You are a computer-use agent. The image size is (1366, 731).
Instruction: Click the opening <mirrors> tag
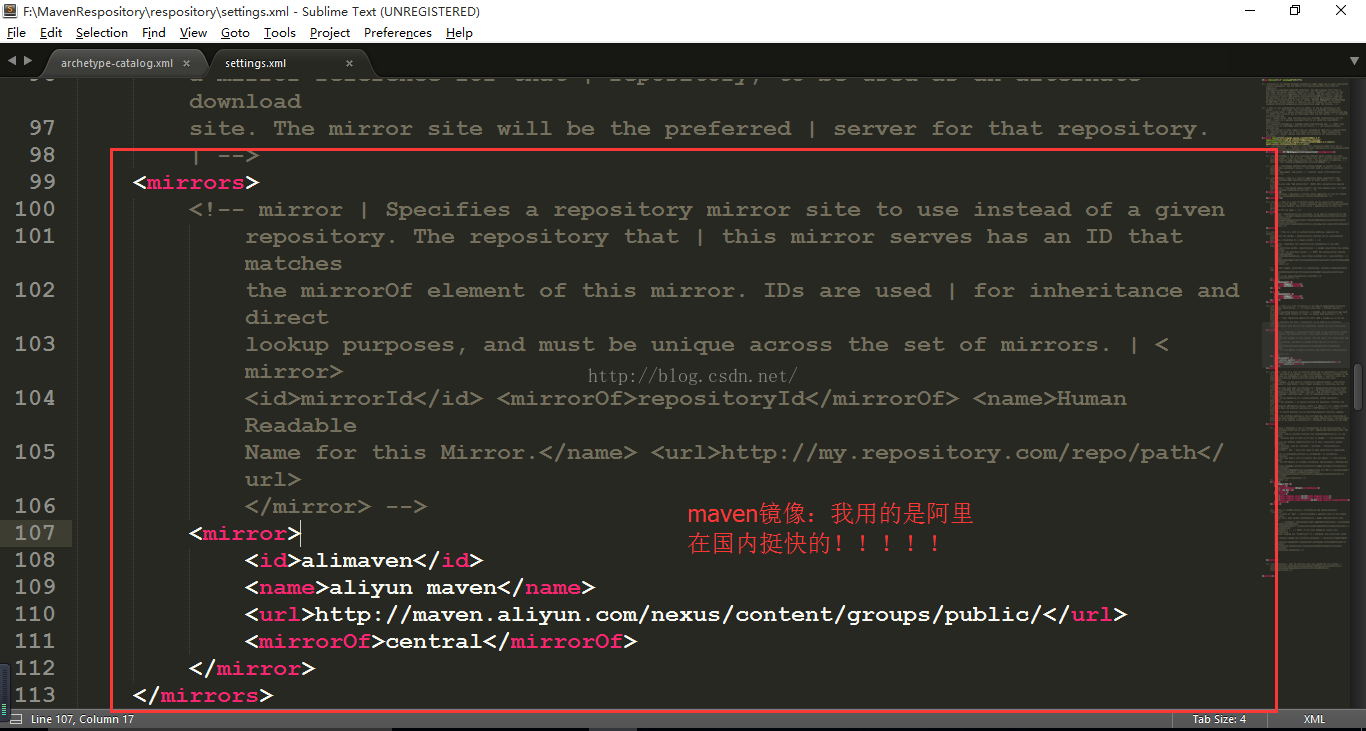coord(196,182)
